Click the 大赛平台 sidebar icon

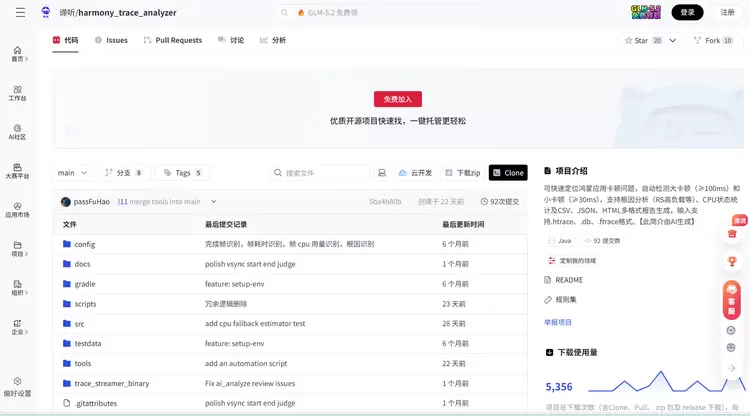pyautogui.click(x=17, y=167)
